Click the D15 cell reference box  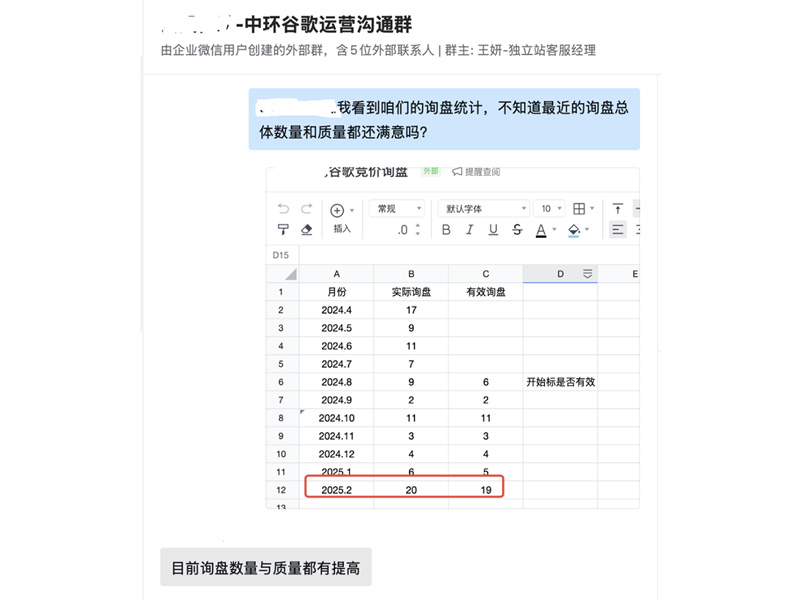282,255
